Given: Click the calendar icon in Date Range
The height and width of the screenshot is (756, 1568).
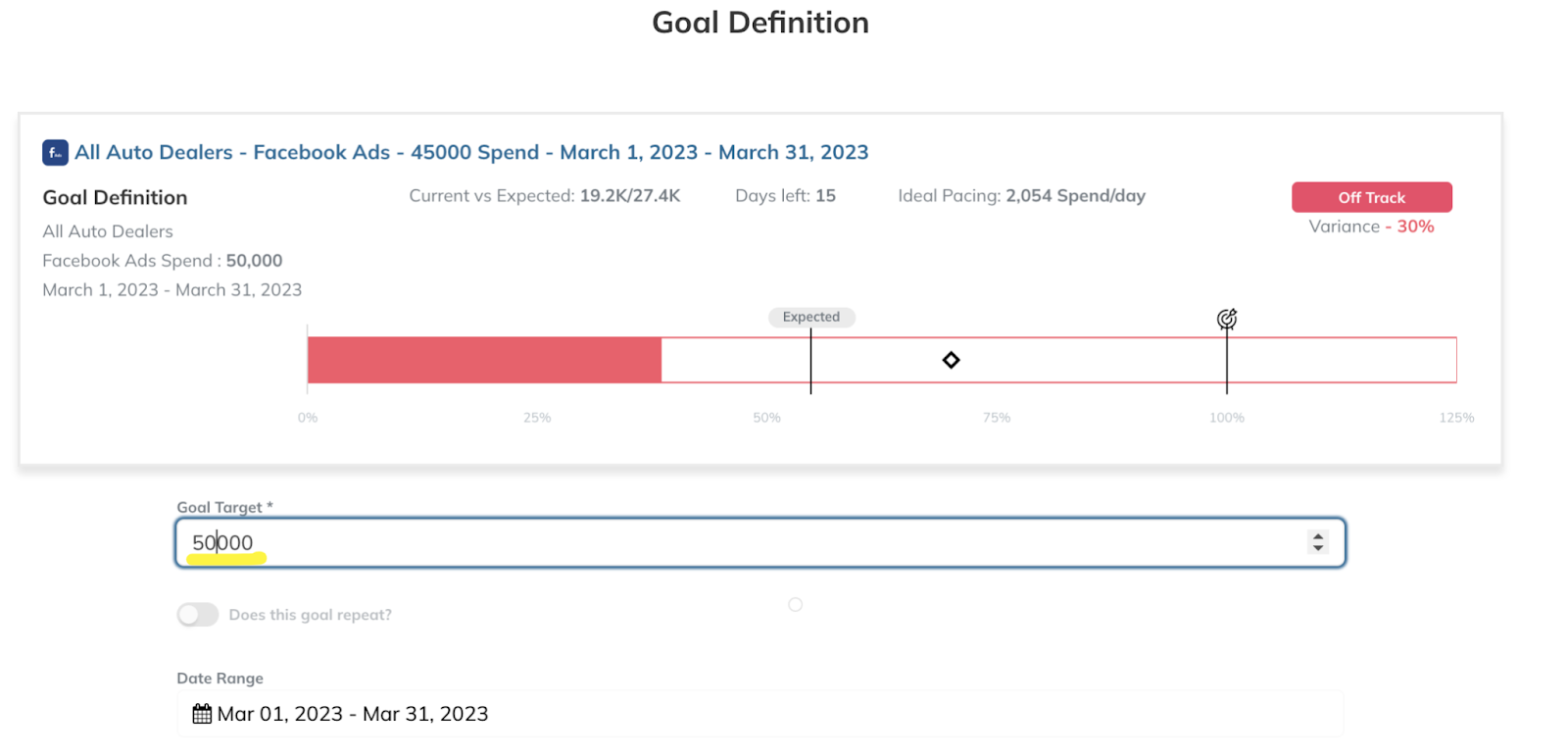Looking at the screenshot, I should (x=202, y=714).
